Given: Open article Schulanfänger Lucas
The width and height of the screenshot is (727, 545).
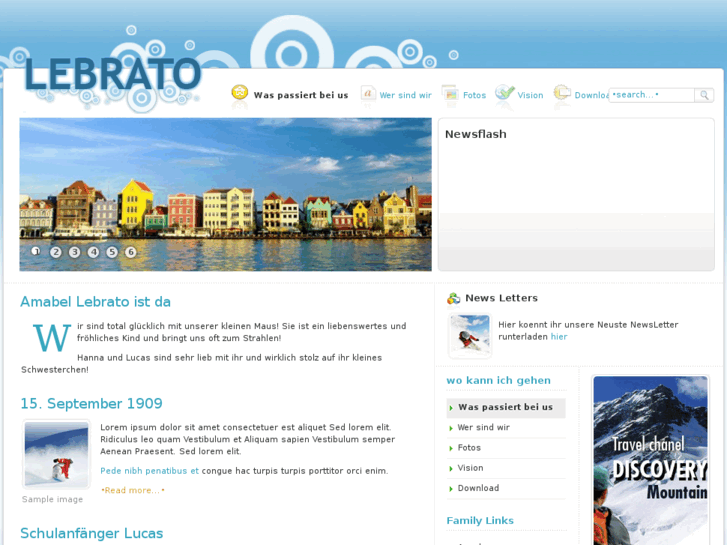Looking at the screenshot, I should coord(91,533).
